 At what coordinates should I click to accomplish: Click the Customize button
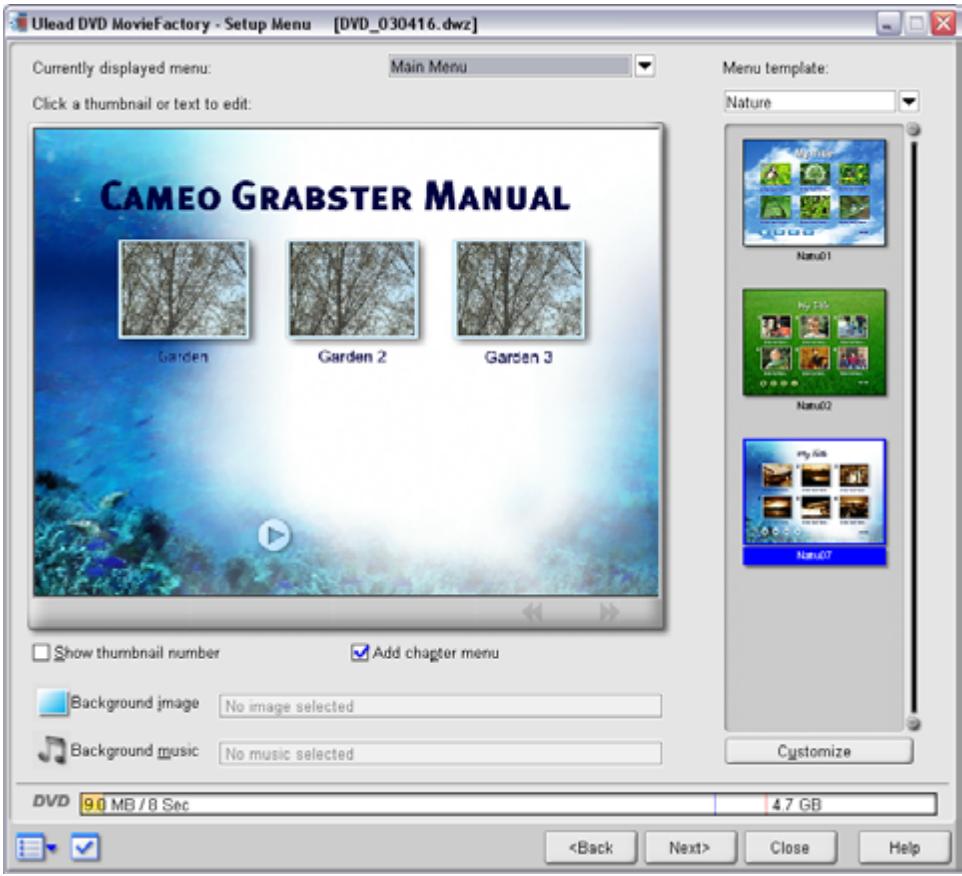tap(818, 751)
